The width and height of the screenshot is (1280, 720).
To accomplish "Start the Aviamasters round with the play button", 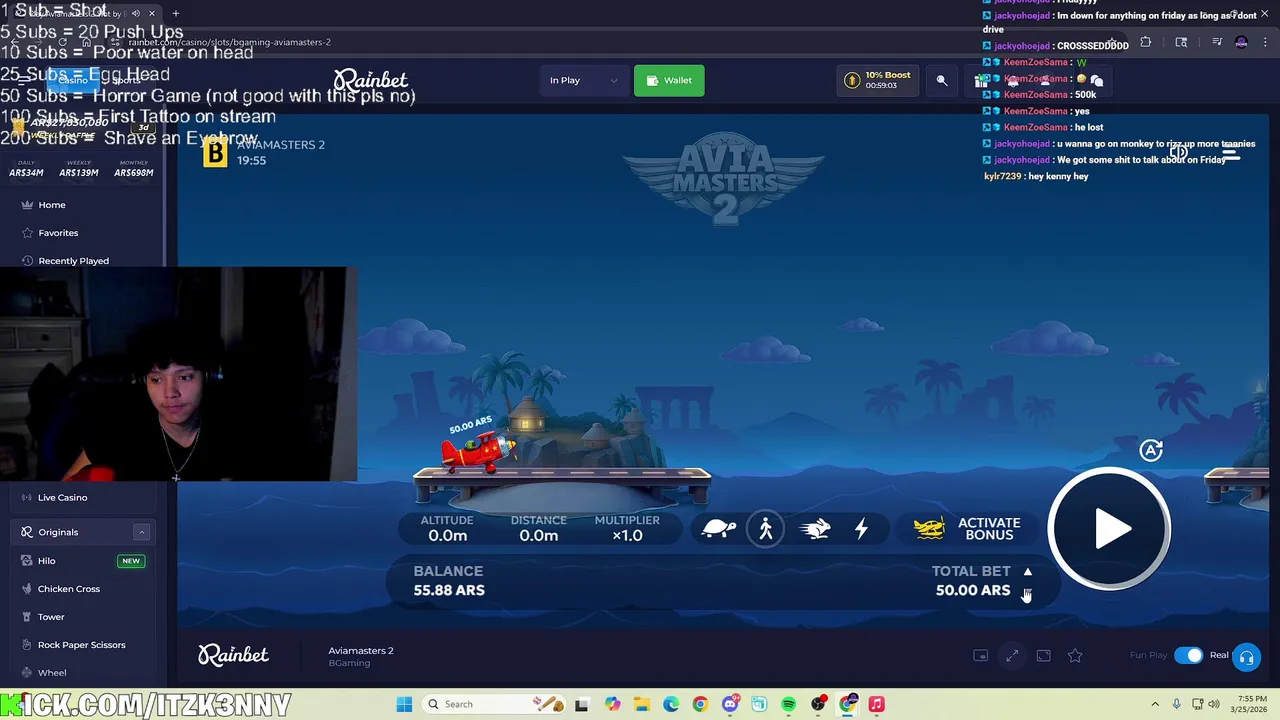I will coord(1109,528).
